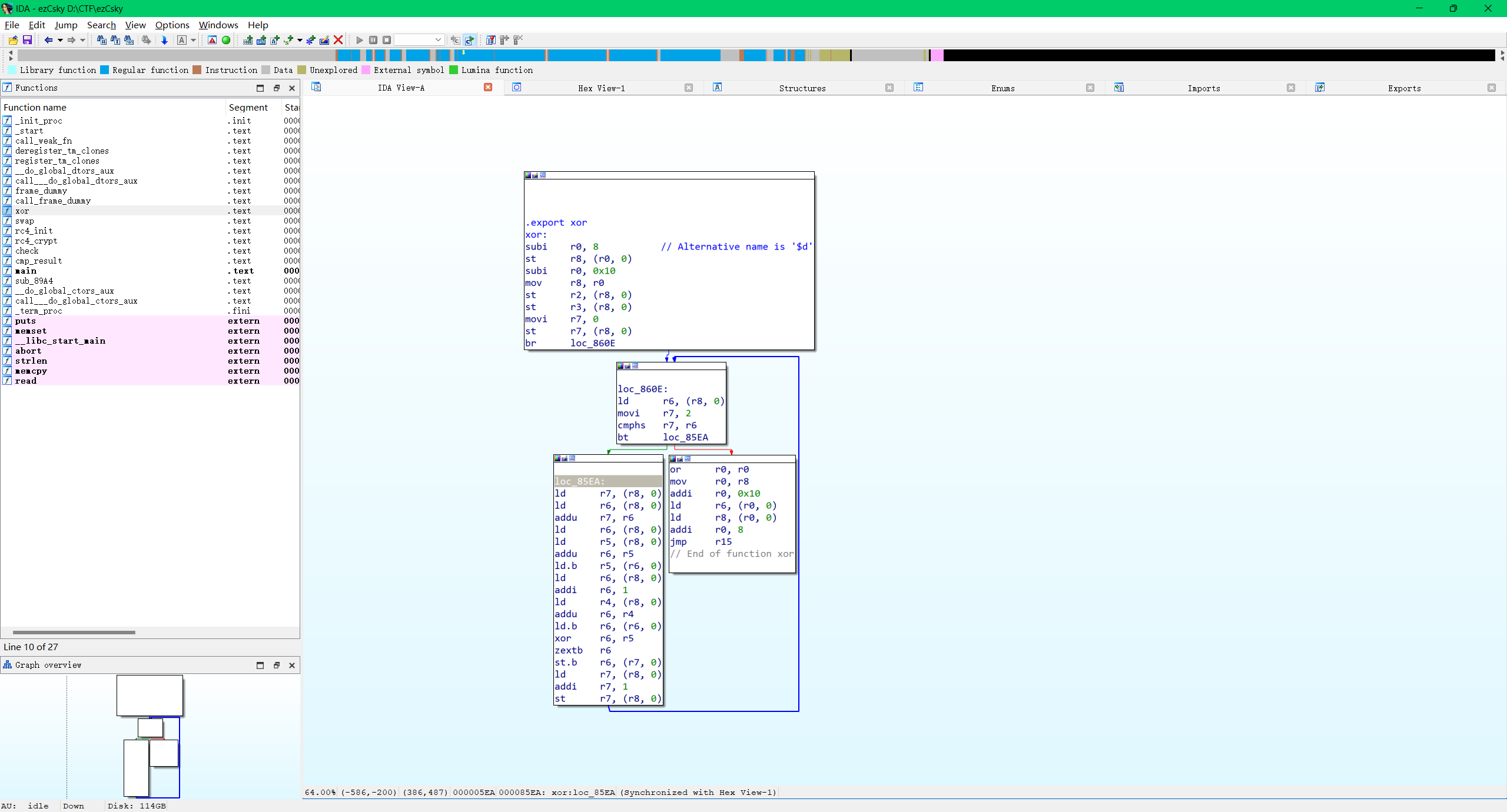Expand the green S plus icon dropdown

(300, 40)
